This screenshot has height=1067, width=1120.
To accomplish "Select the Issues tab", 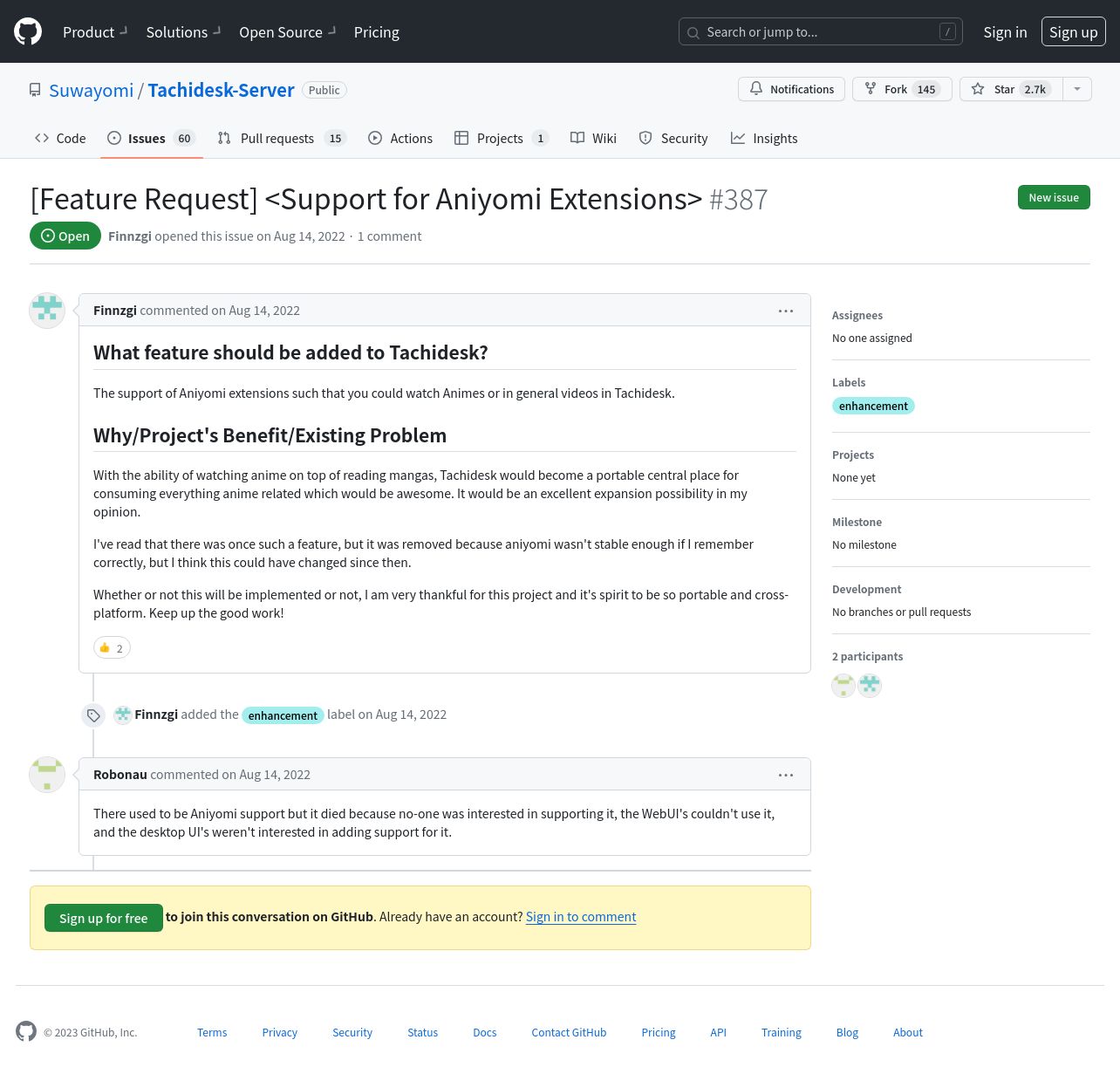I will [152, 139].
